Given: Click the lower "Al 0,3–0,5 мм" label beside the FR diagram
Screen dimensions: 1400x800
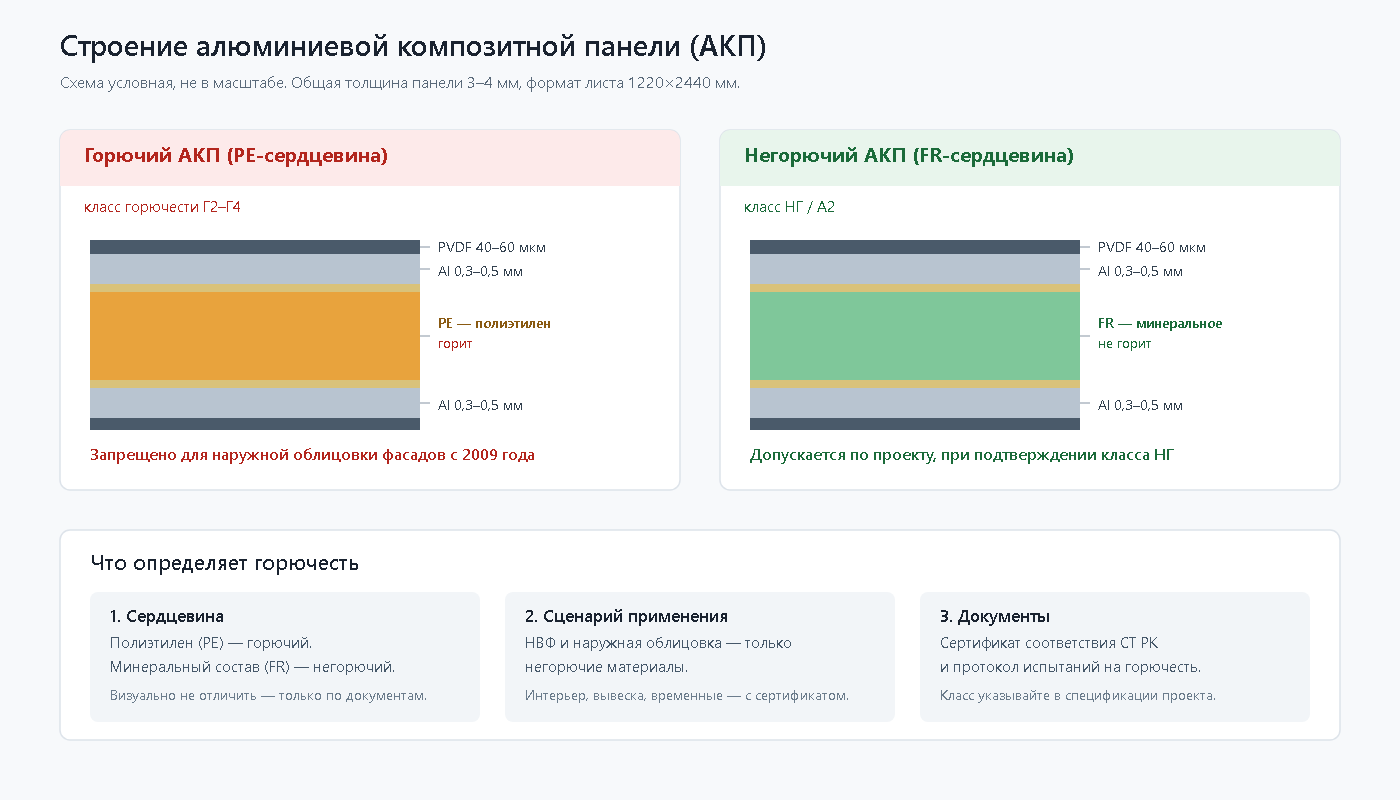Looking at the screenshot, I should point(1140,405).
